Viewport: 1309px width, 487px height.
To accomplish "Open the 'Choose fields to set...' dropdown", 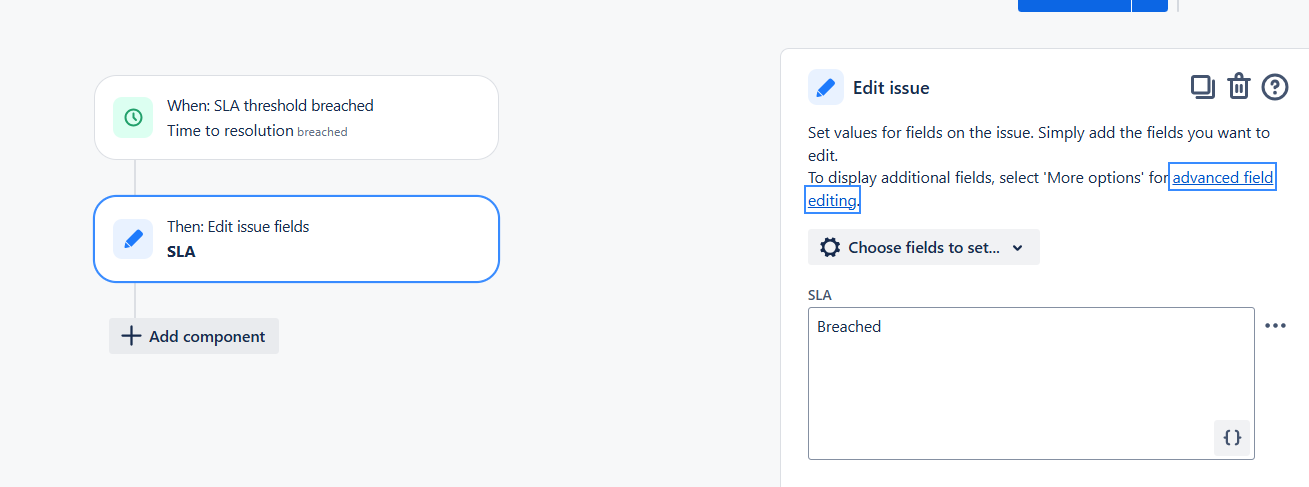I will (x=924, y=247).
